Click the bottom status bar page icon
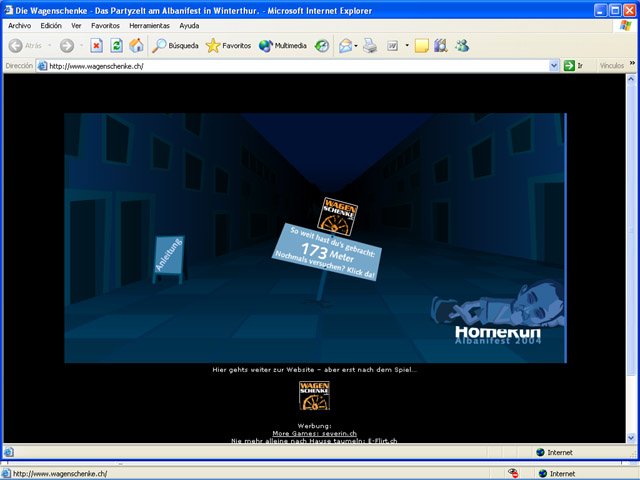 coord(7,473)
